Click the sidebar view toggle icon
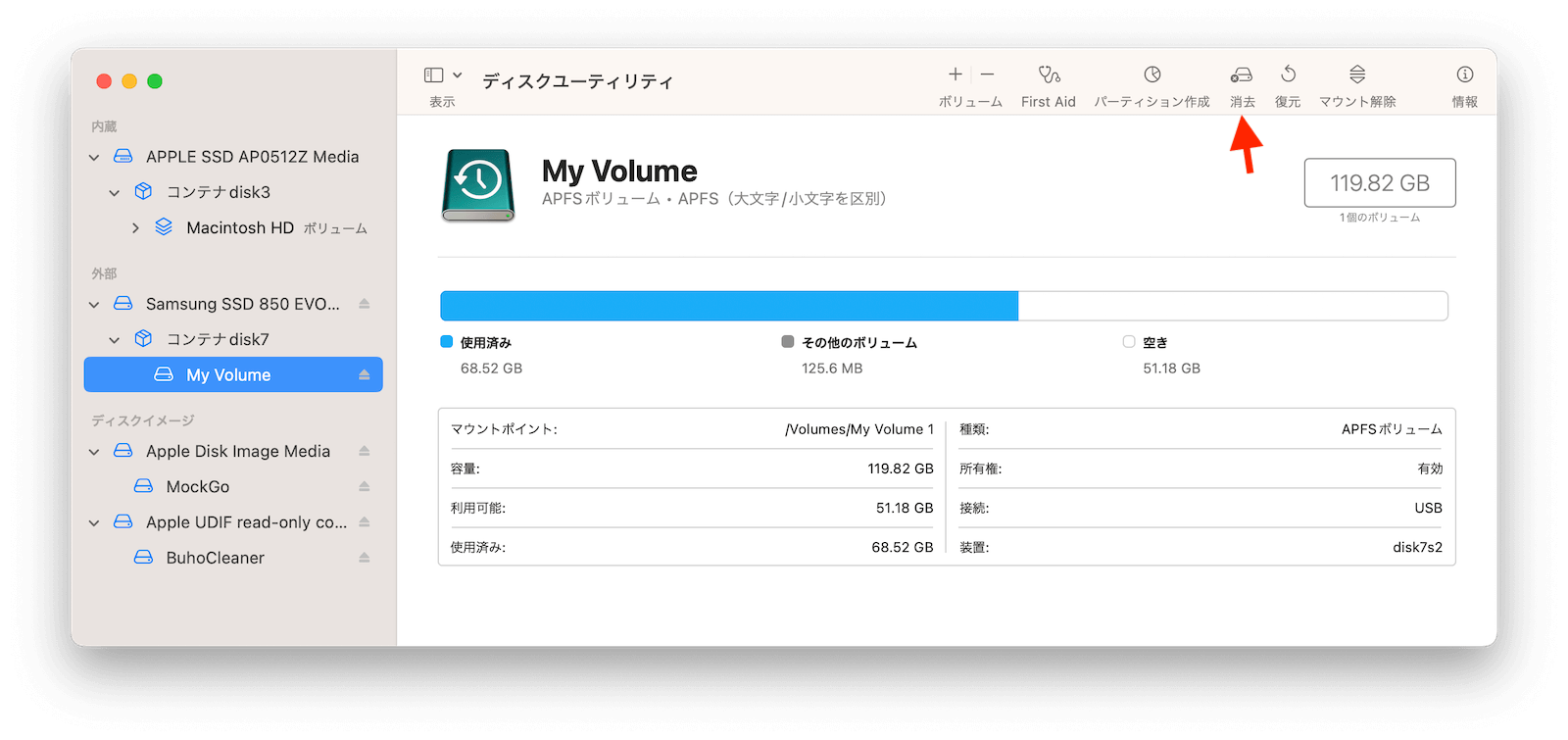Screen dimensions: 1568x740 pos(433,75)
